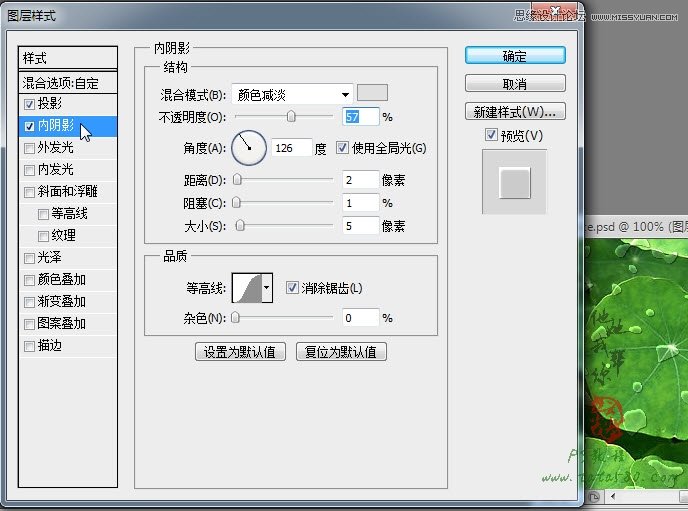Viewport: 688px width, 511px height.
Task: Enable the 光泽 checkbox
Action: 29,258
